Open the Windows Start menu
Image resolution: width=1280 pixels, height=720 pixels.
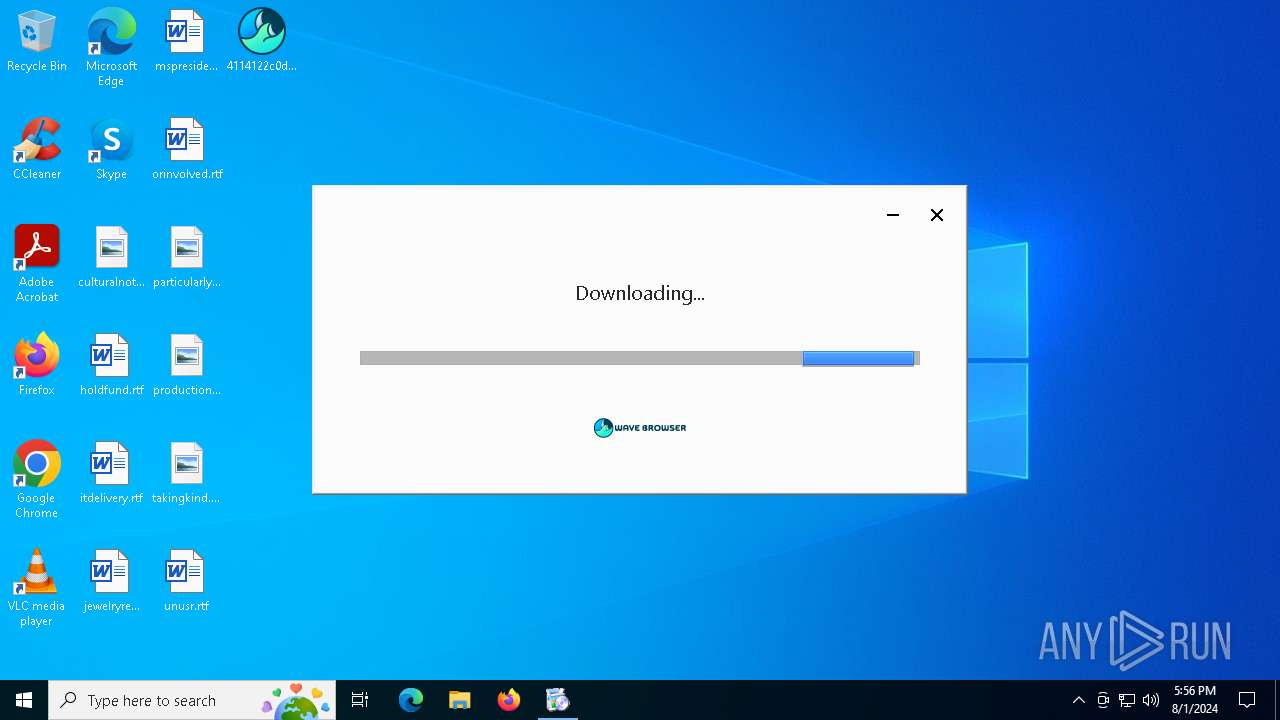(x=24, y=700)
